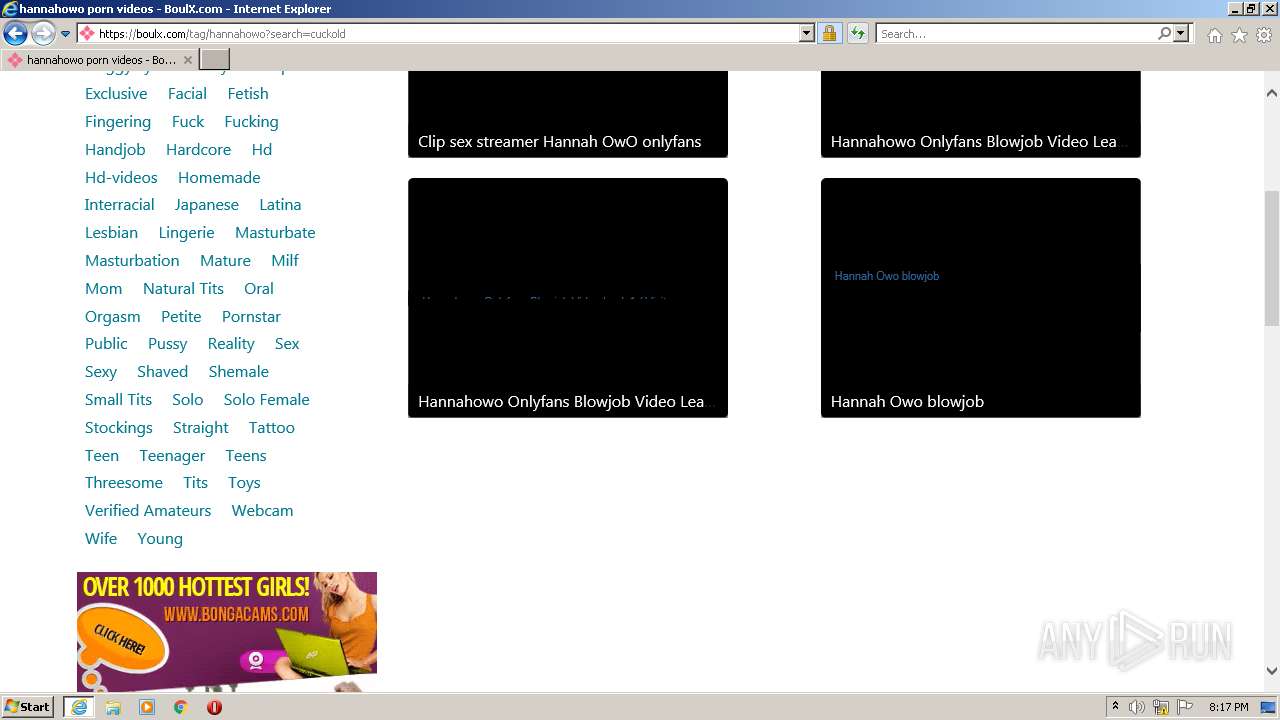Click Internet Explorer taskbar icon

[79, 707]
